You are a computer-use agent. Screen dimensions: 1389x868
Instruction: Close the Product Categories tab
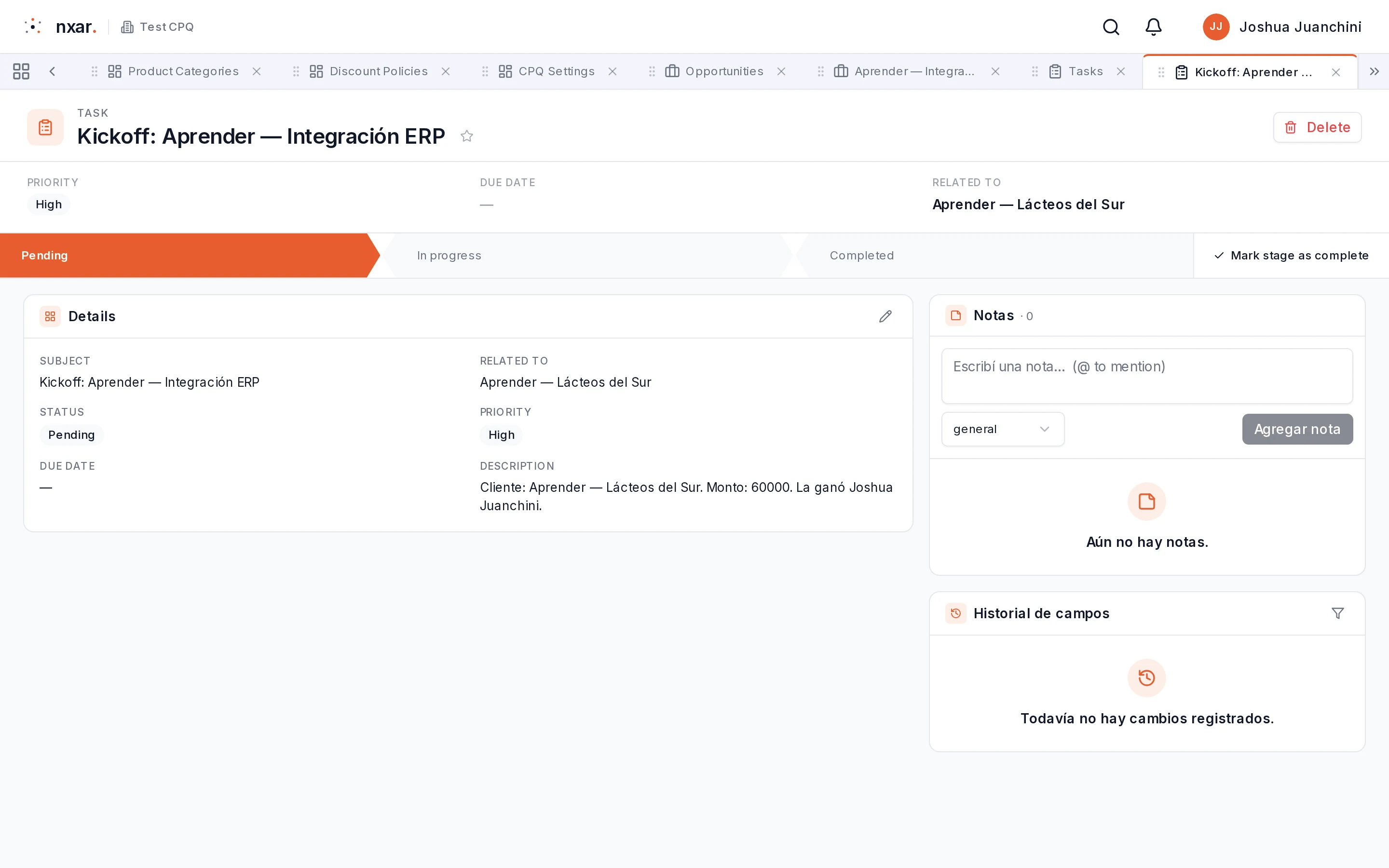[x=257, y=71]
